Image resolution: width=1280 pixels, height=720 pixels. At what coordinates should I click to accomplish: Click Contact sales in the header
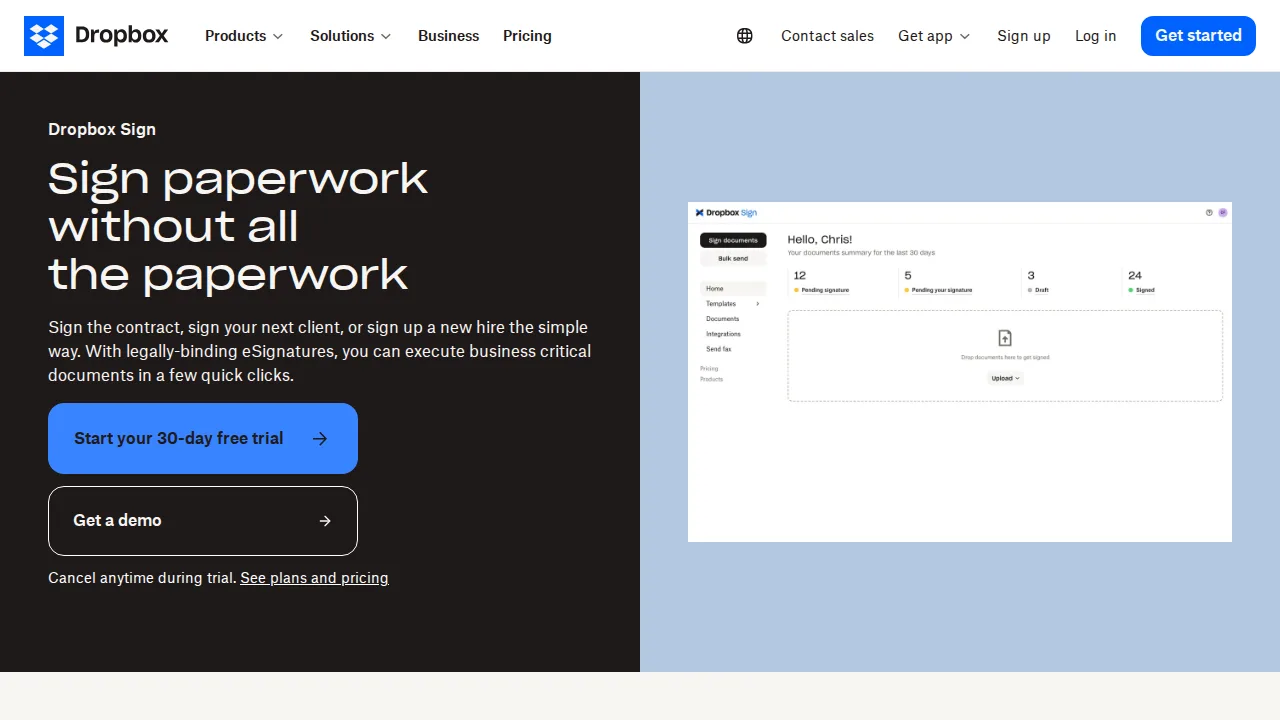coord(827,36)
